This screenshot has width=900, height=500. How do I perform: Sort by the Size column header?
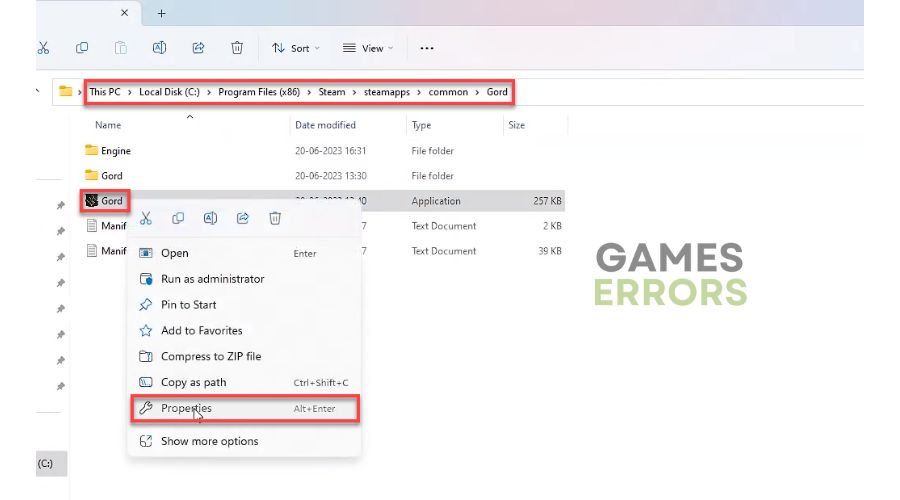(x=517, y=125)
